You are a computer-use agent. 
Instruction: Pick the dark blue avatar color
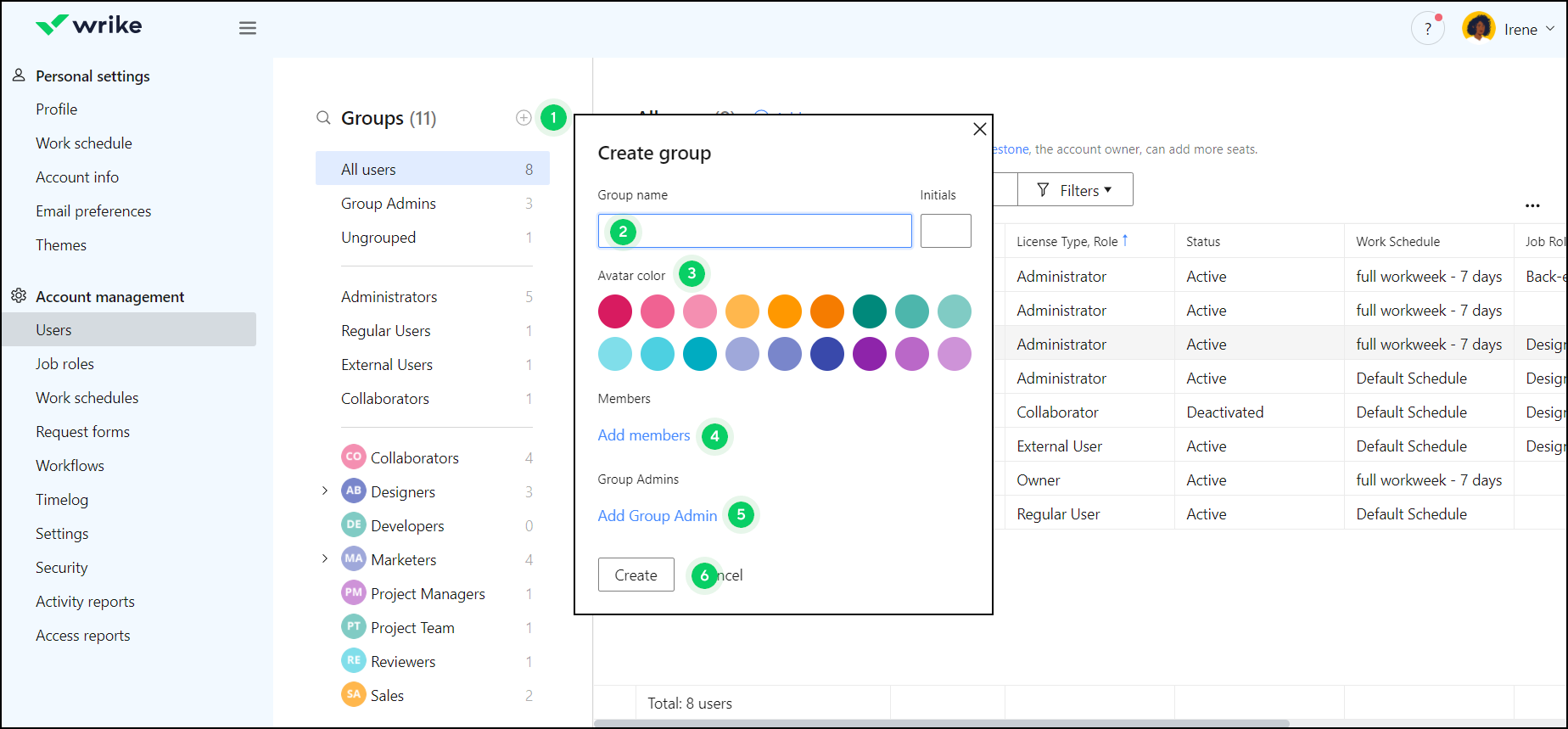coord(826,354)
